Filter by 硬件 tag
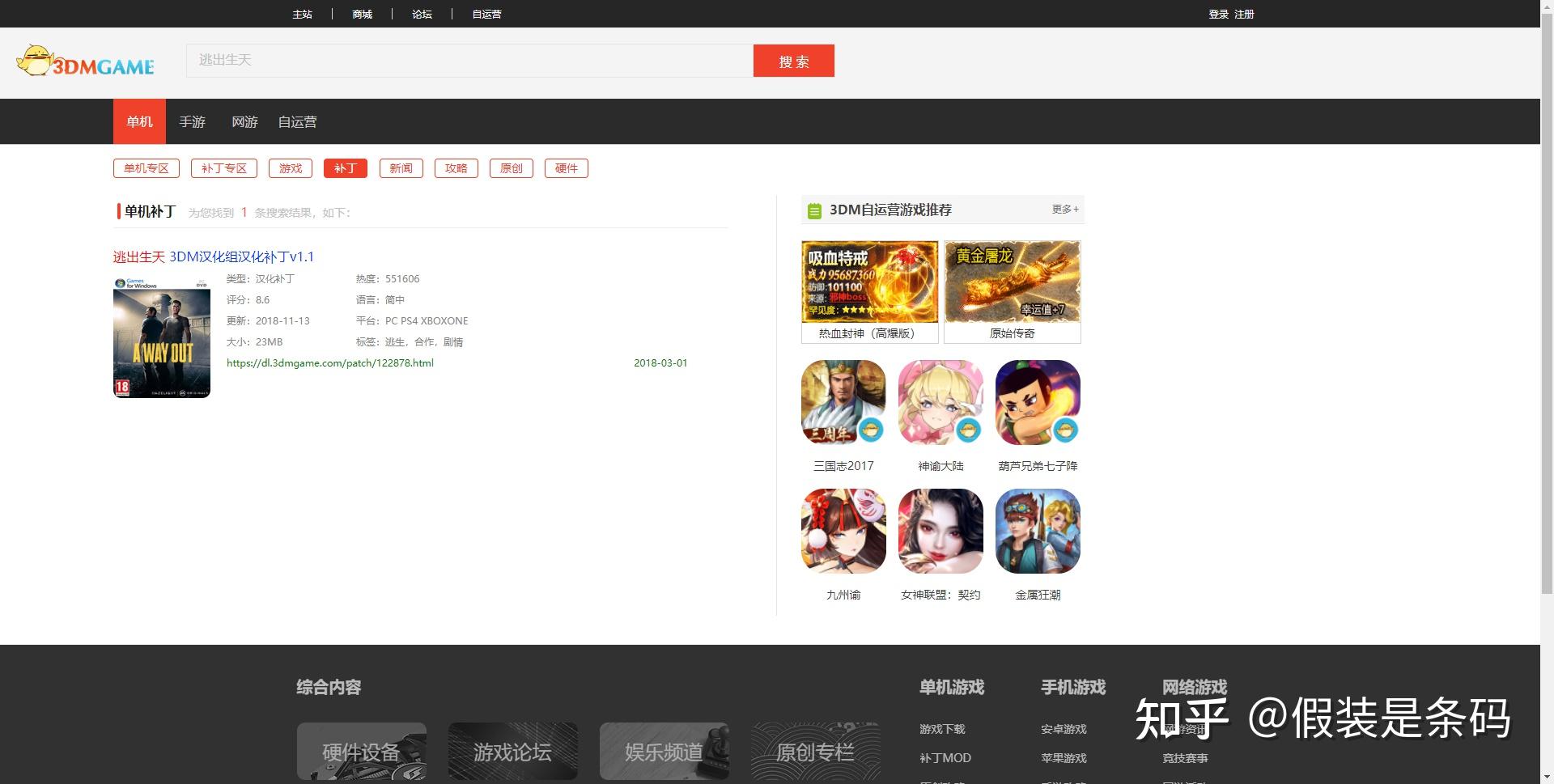 [567, 168]
